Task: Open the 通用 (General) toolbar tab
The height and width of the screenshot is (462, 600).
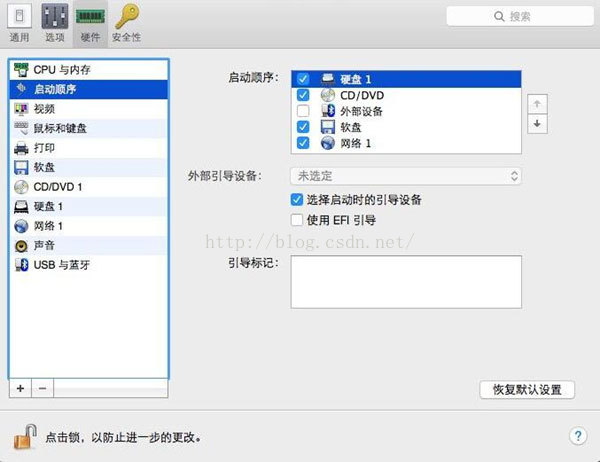Action: point(20,23)
